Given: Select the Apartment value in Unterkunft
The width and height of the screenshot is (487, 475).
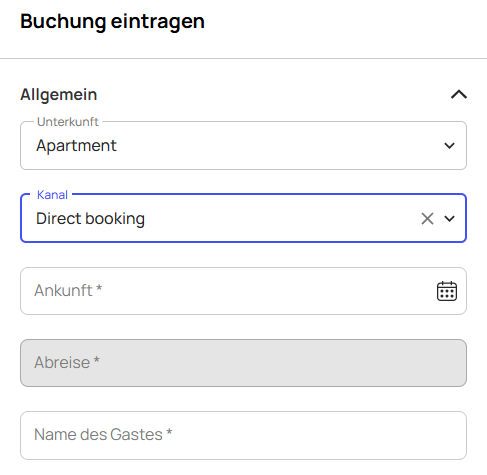Looking at the screenshot, I should coord(76,146).
